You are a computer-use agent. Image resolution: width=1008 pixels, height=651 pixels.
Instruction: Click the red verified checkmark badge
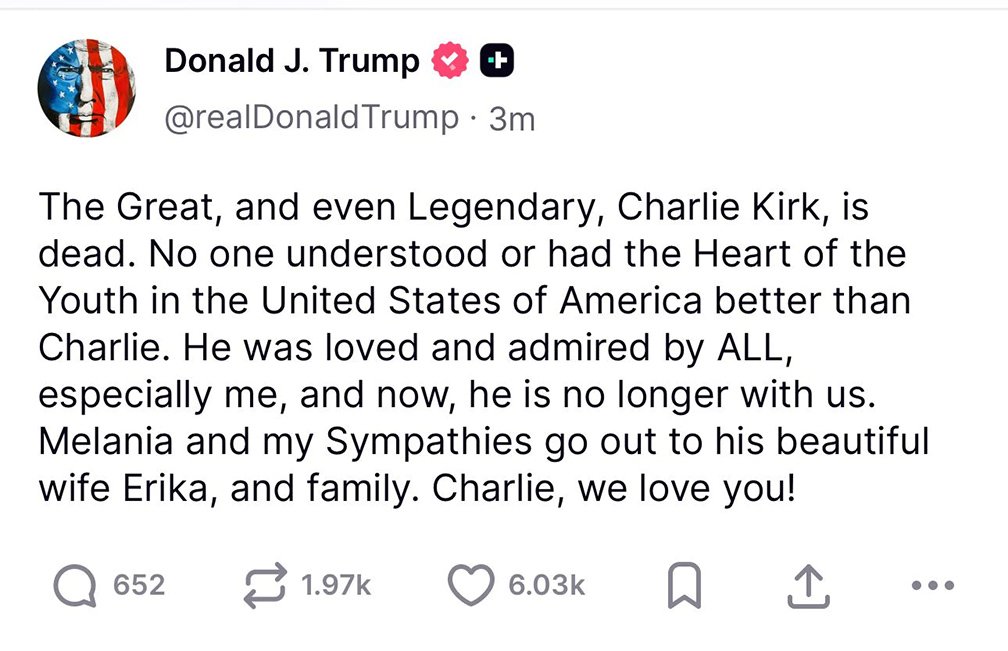(451, 62)
